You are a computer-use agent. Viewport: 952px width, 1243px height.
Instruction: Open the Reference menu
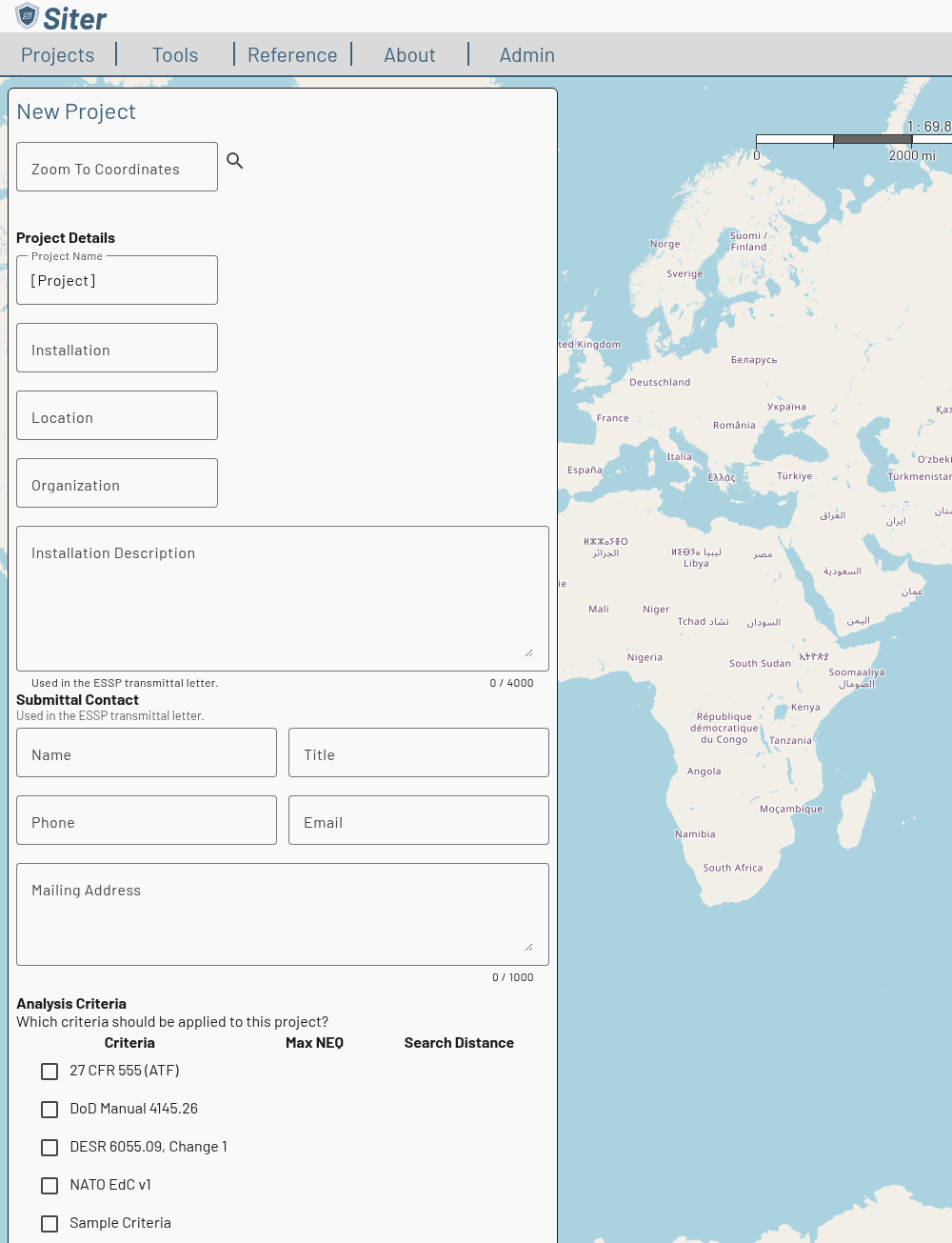[292, 55]
